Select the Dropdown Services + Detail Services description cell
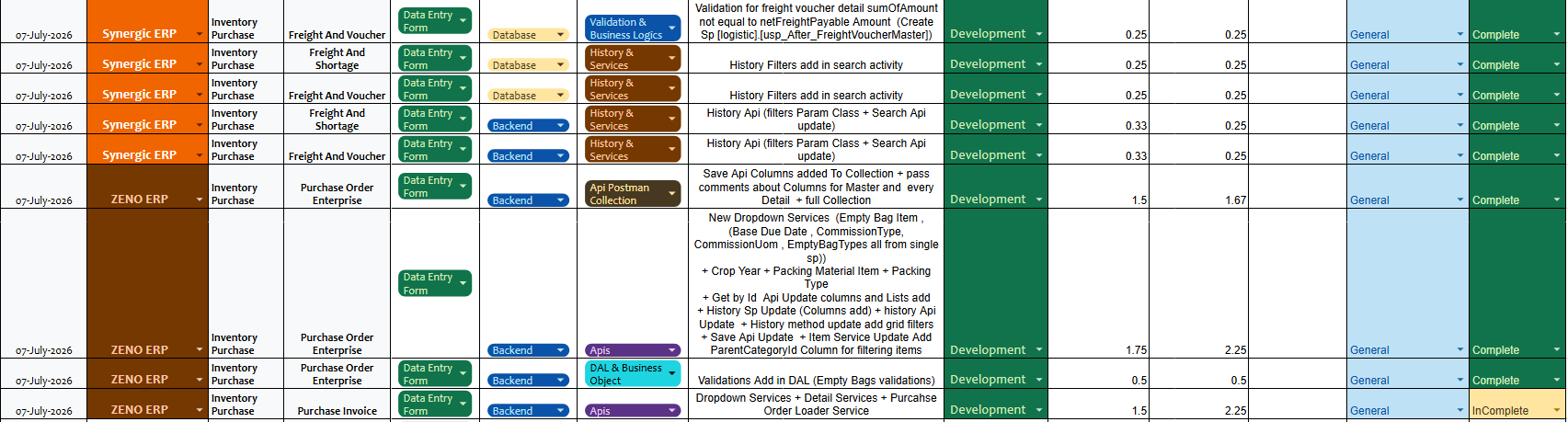Viewport: 1568px width, 422px height. click(816, 405)
